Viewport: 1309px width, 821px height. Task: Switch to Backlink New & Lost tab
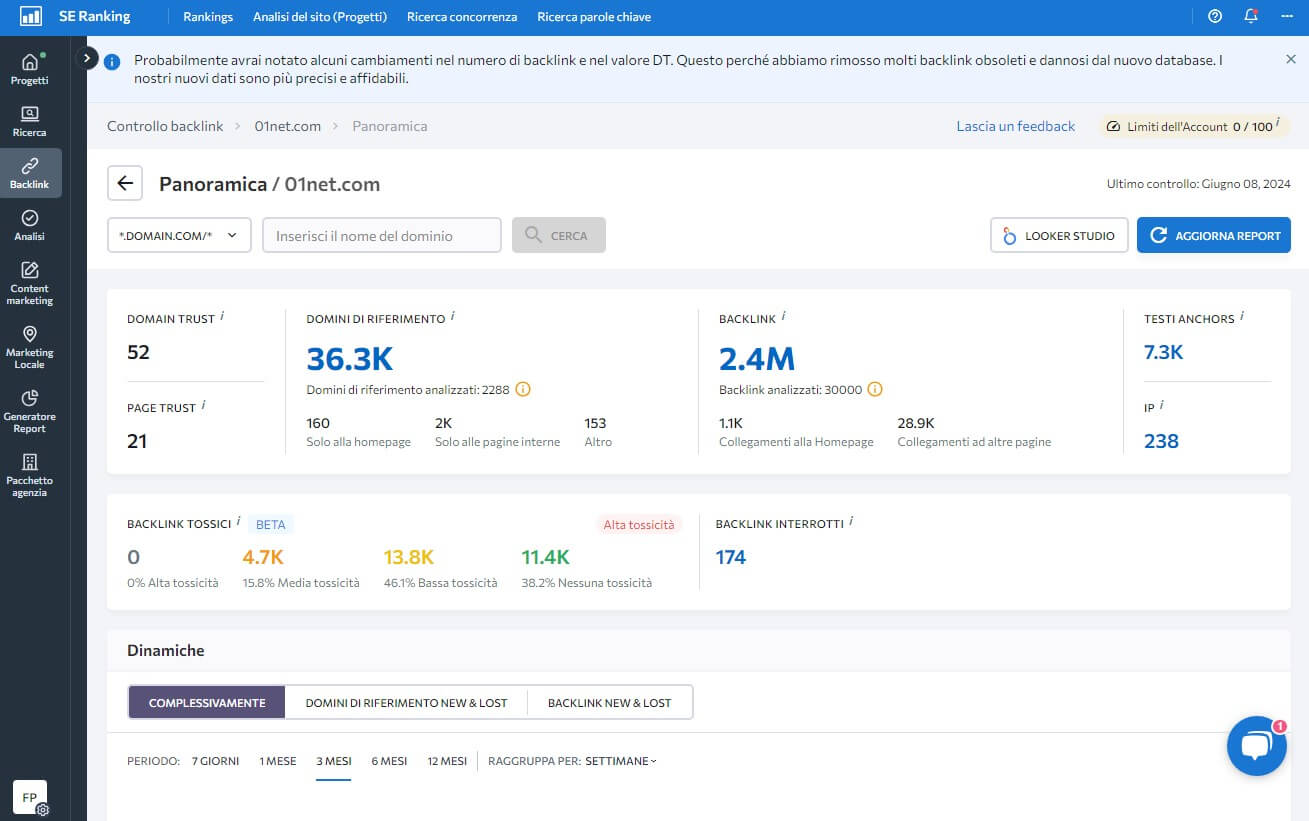(x=609, y=702)
